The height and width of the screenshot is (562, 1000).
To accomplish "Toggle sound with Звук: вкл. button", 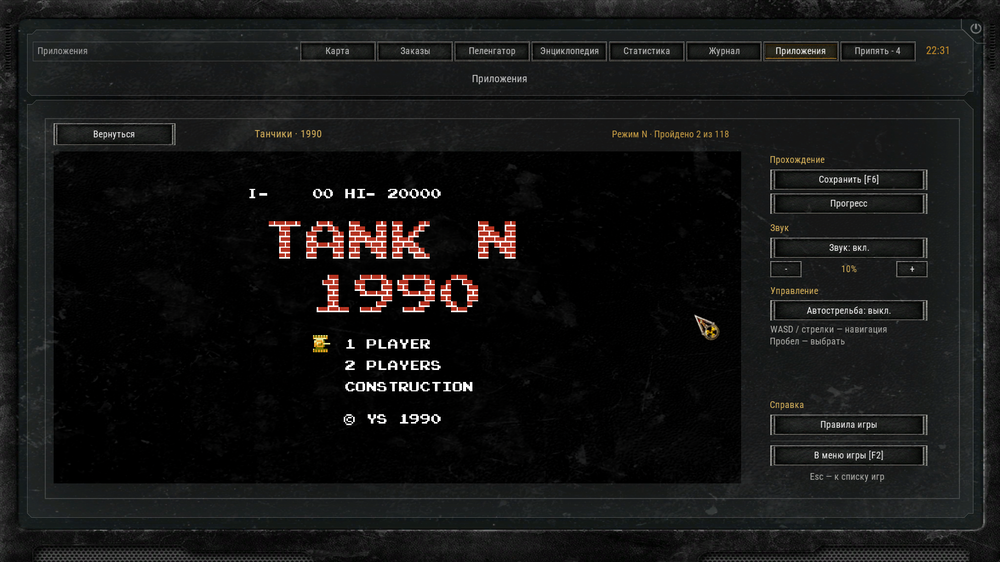I will coord(848,248).
